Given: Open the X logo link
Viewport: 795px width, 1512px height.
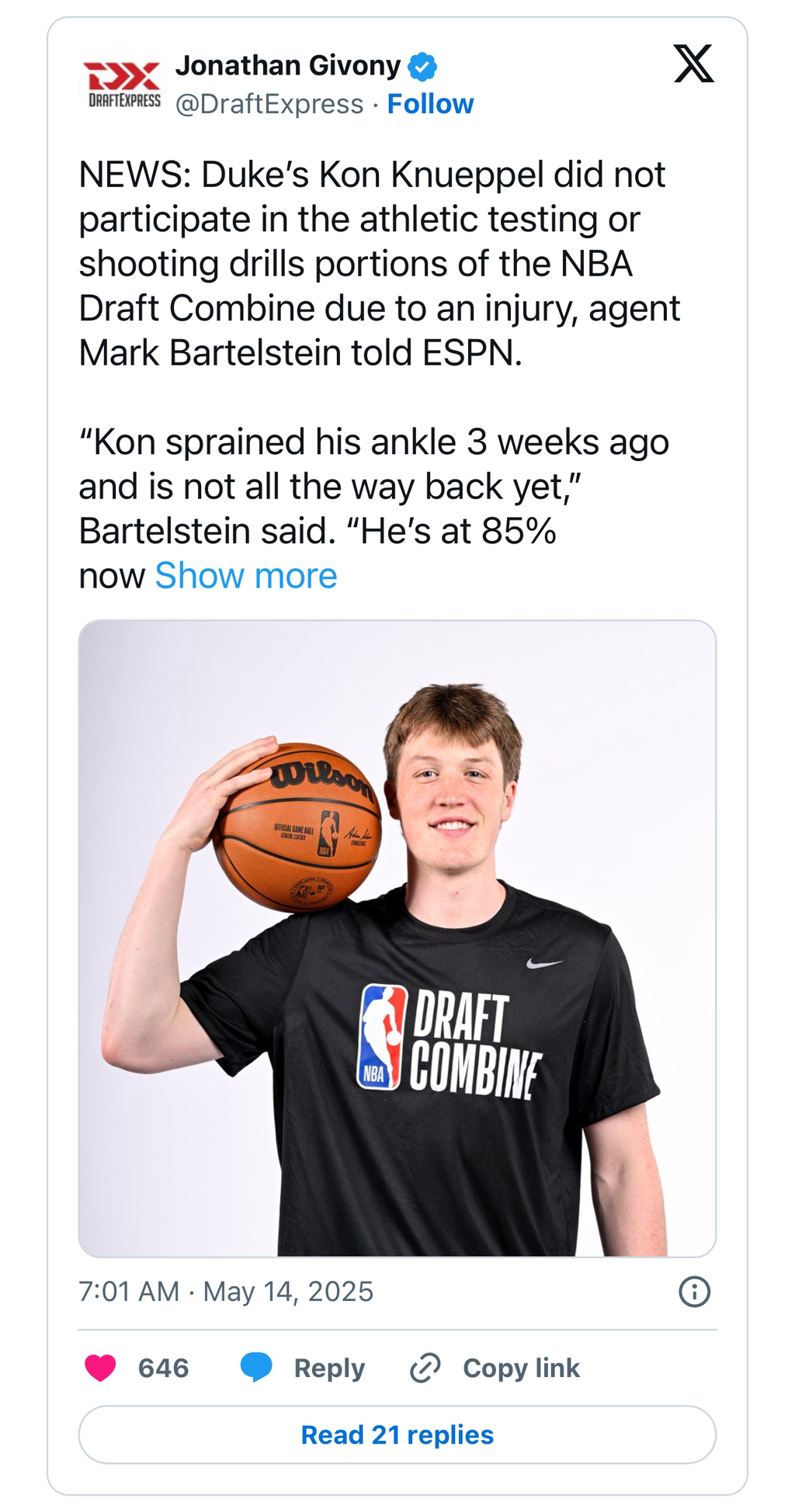Looking at the screenshot, I should click(693, 64).
